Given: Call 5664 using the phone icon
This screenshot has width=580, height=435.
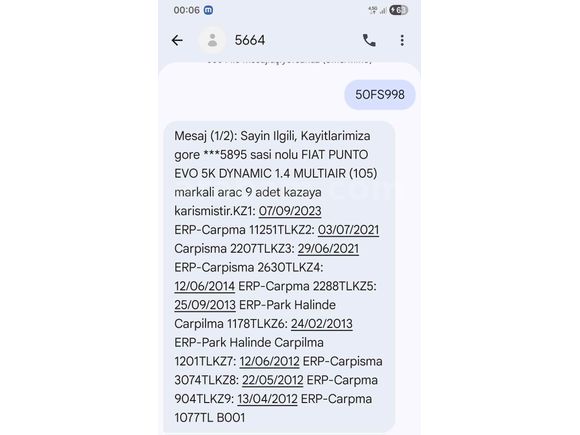Looking at the screenshot, I should 369,40.
